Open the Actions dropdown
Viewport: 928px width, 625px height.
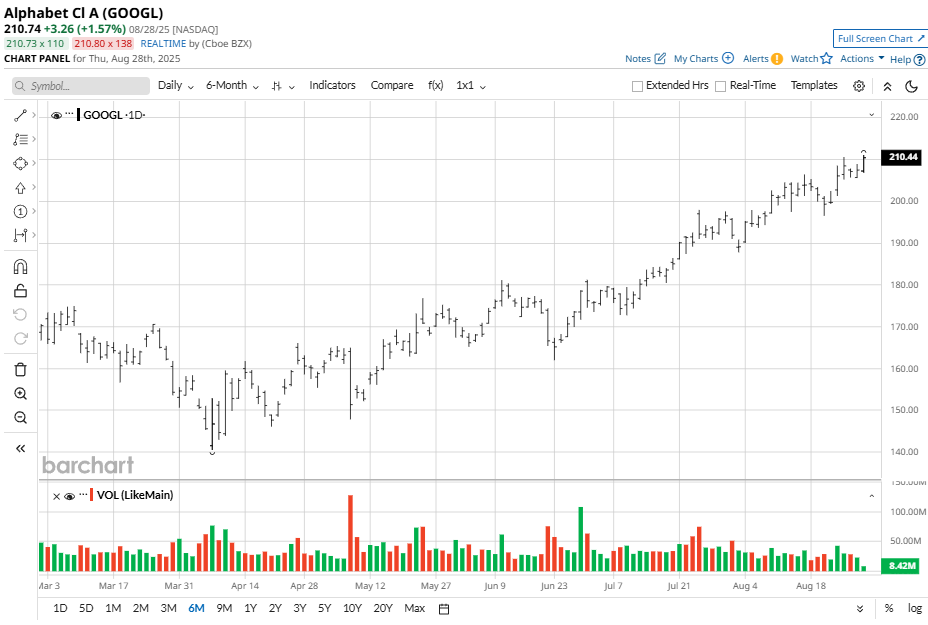[x=862, y=59]
